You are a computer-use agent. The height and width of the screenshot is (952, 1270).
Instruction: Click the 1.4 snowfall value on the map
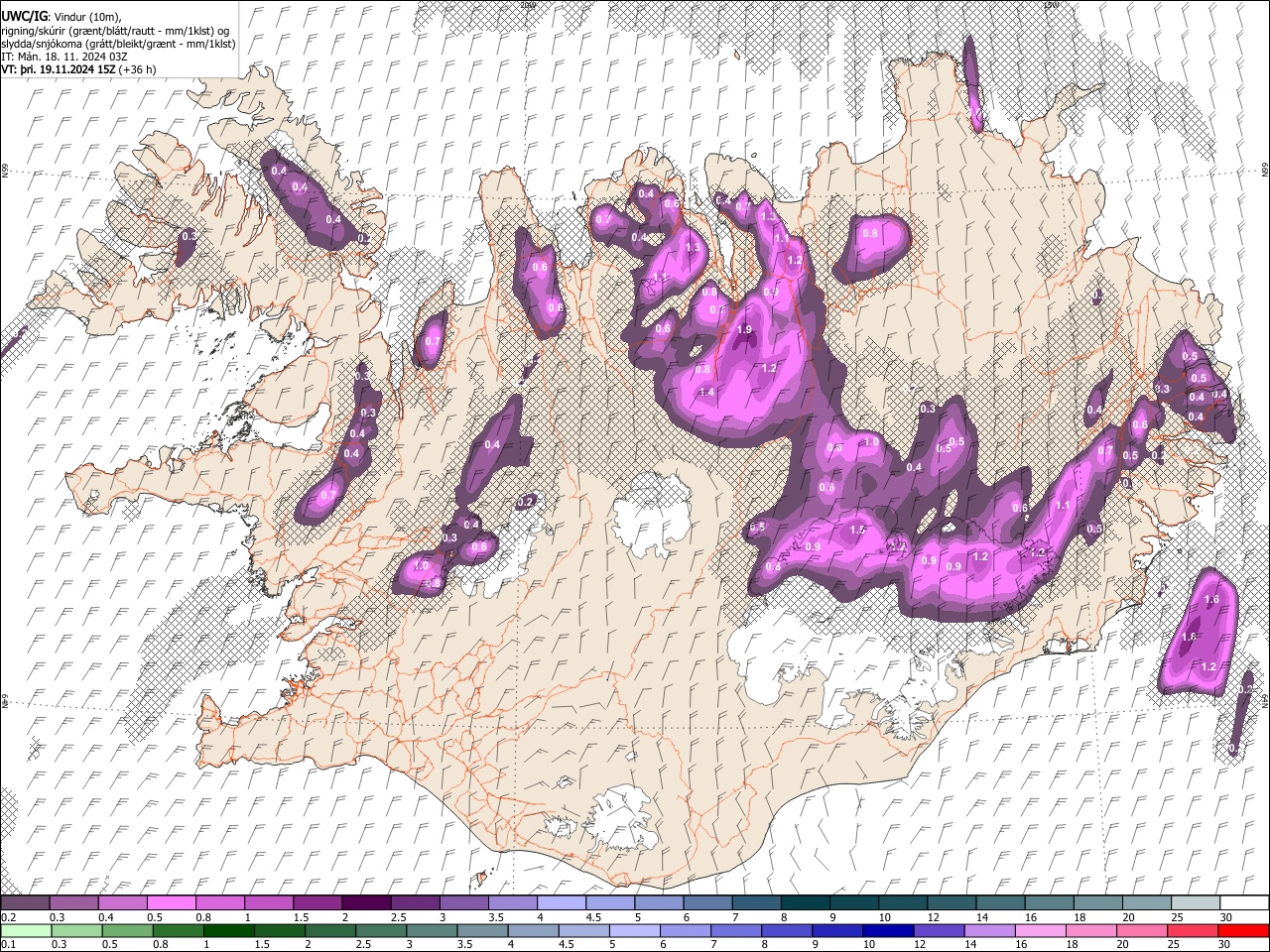pos(706,393)
